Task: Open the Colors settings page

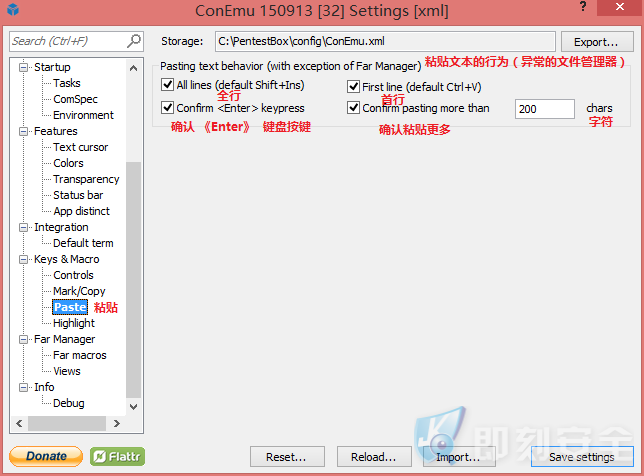Action: coord(68,163)
